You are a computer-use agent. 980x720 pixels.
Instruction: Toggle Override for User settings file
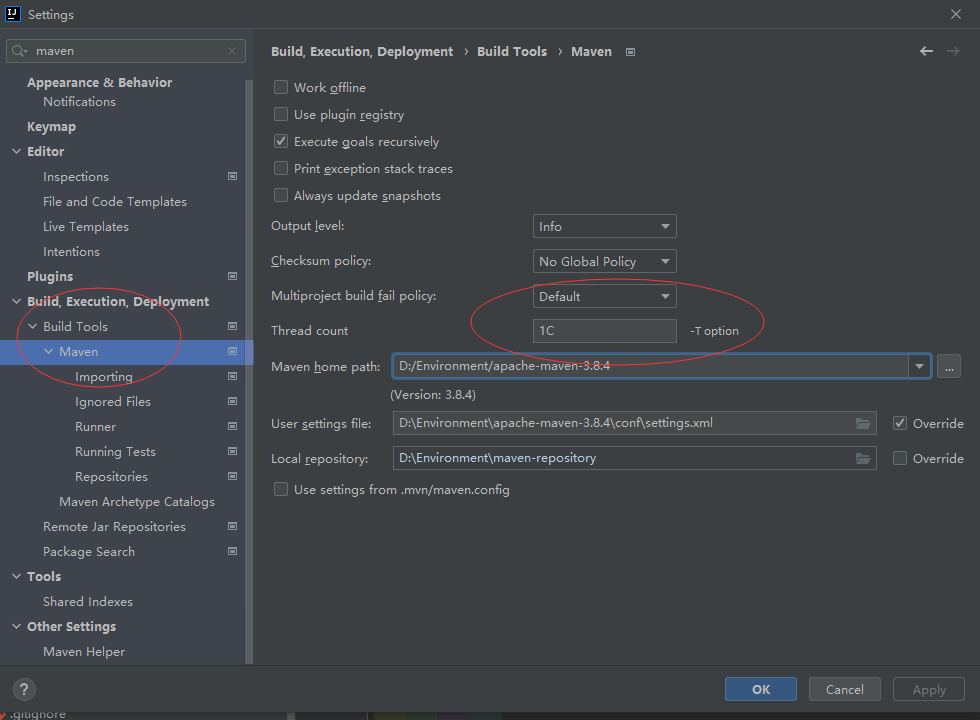(900, 423)
